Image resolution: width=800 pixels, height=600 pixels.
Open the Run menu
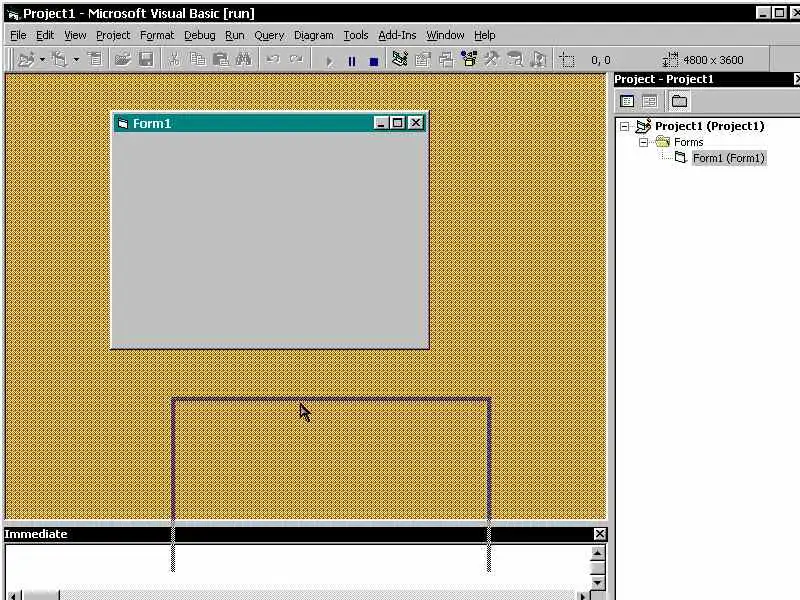click(235, 35)
